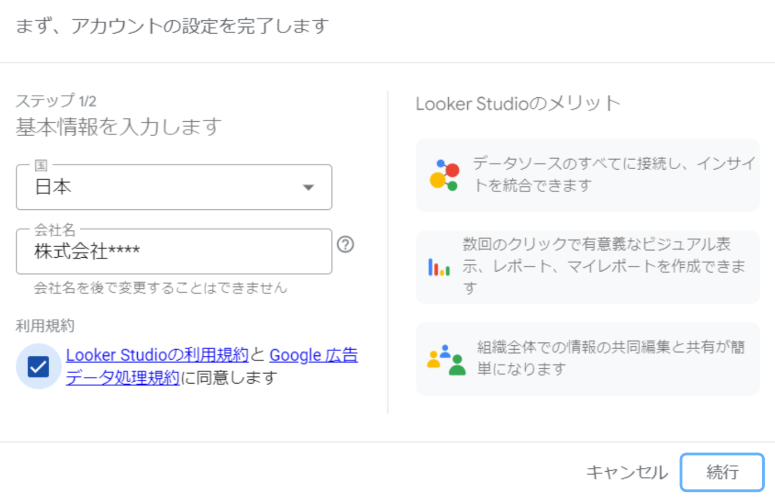
Task: Click the Looker Studioのメリット heading
Action: click(518, 104)
